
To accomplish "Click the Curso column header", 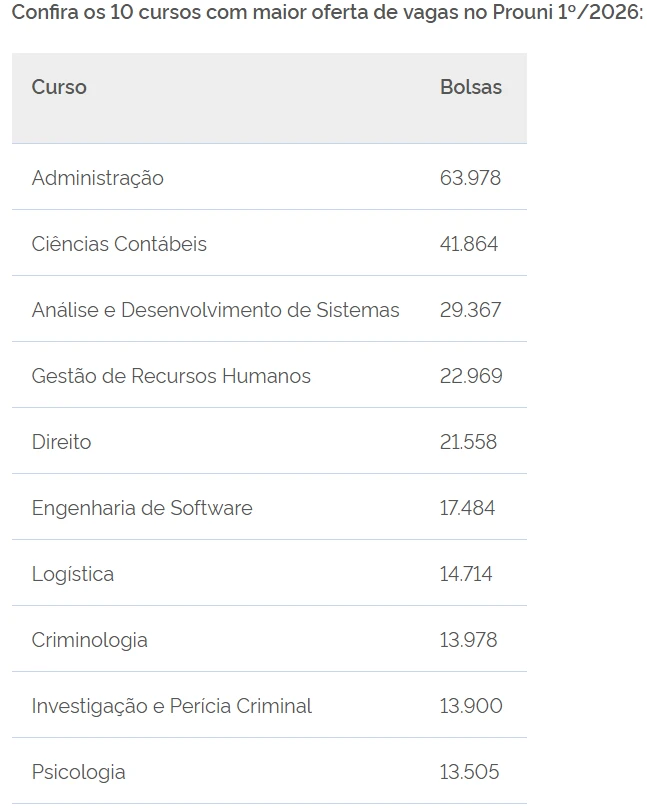I will coord(59,87).
